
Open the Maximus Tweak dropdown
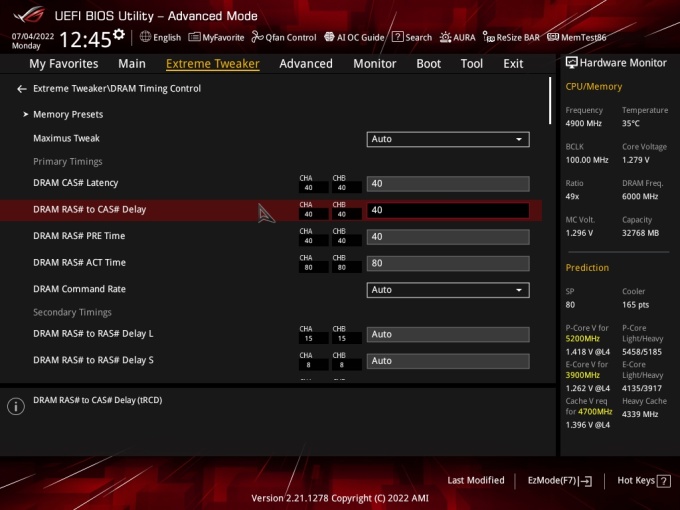coord(448,139)
